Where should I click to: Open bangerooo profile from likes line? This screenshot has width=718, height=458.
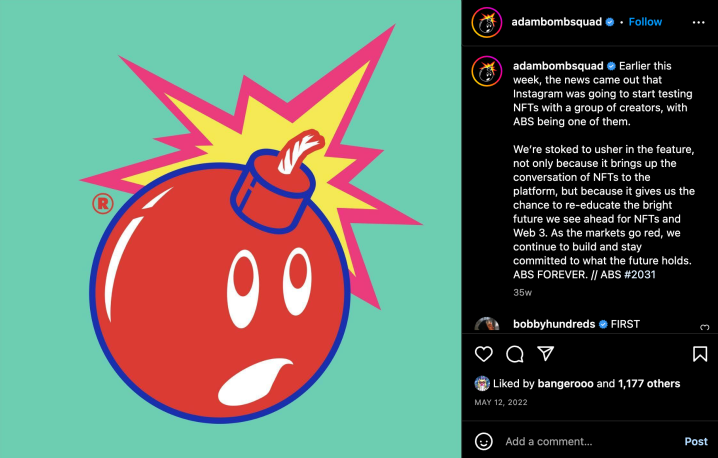565,384
